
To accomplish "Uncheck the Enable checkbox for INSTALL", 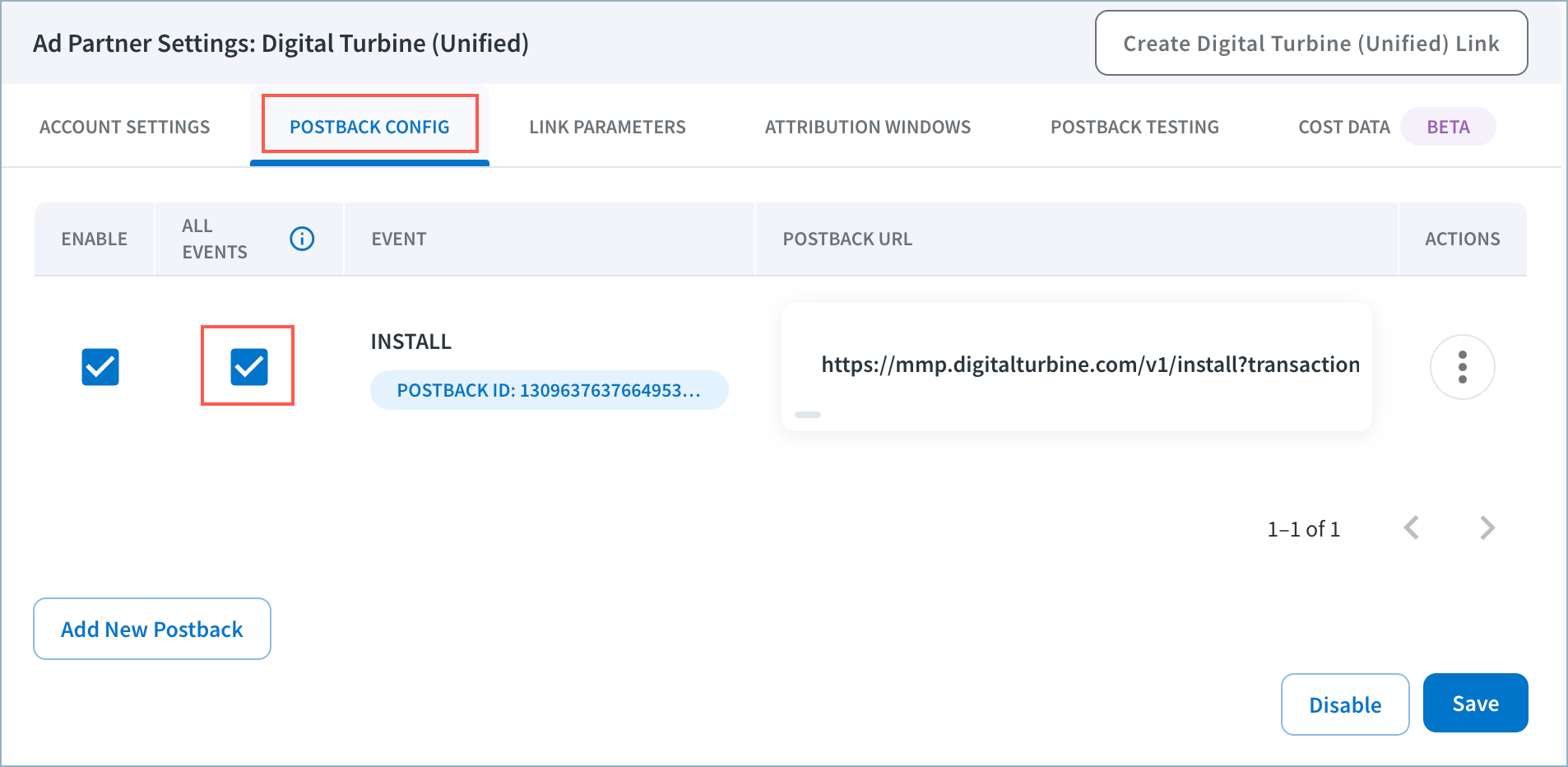I will [x=100, y=367].
